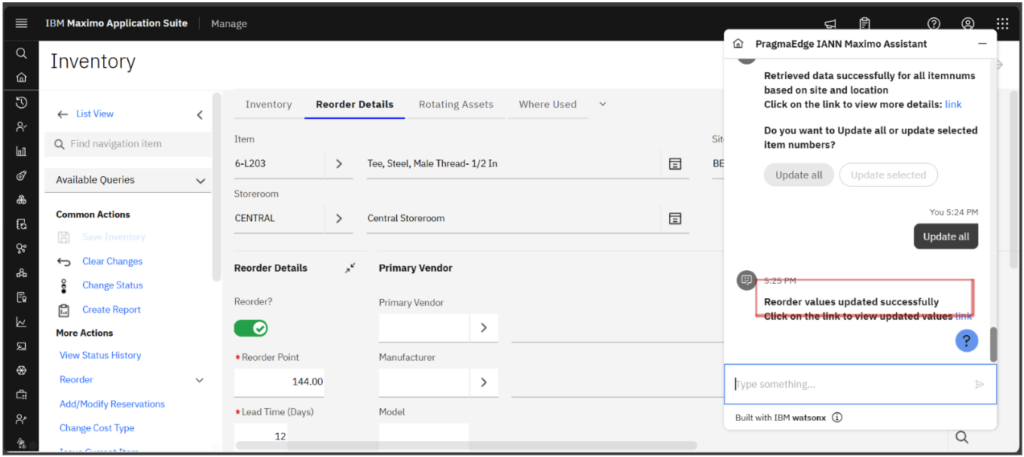Image resolution: width=1024 pixels, height=457 pixels.
Task: Collapse the side navigation panel chevron
Action: pyautogui.click(x=200, y=115)
